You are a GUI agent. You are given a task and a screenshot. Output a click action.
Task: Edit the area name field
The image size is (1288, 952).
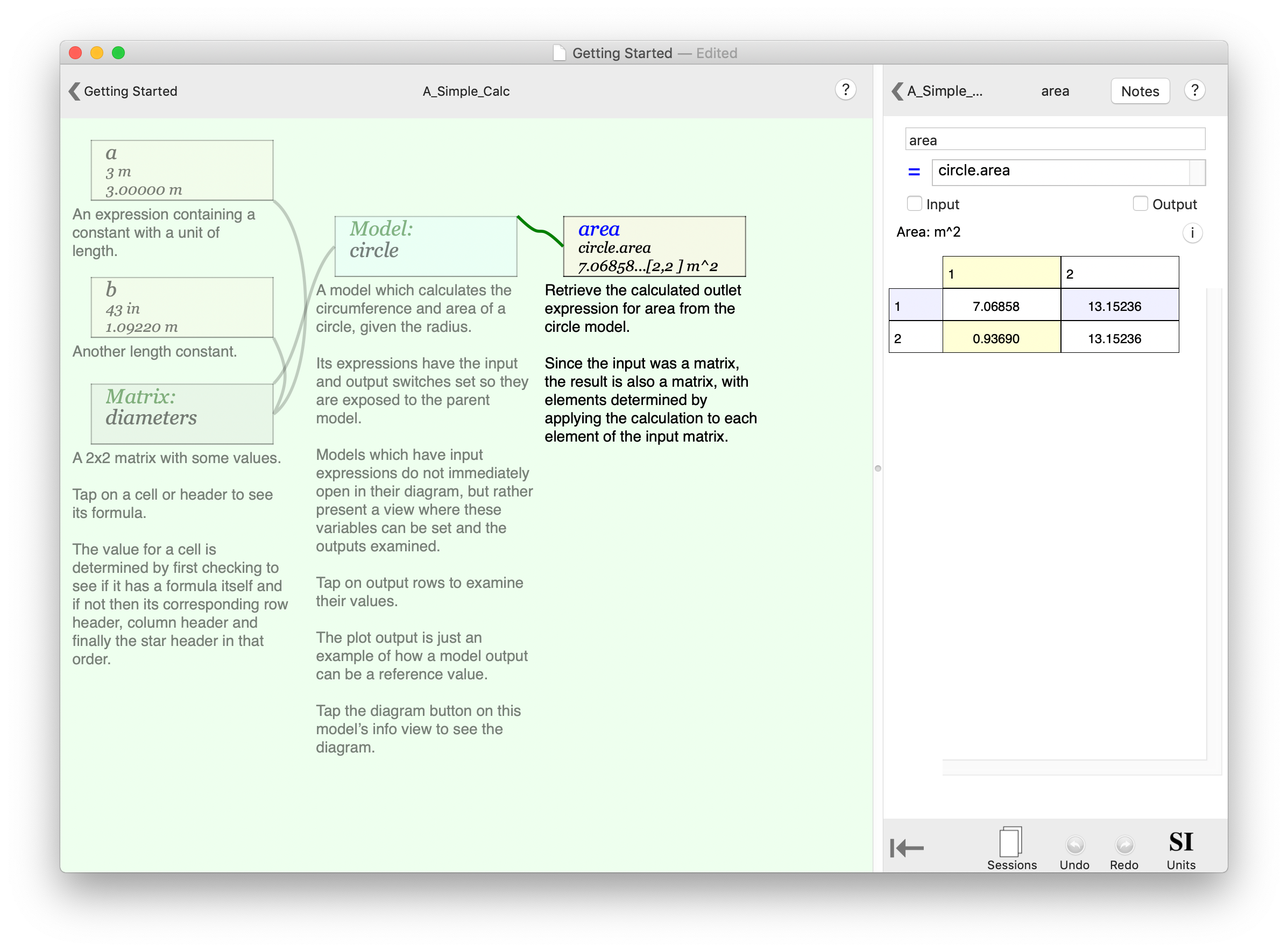pos(1055,140)
